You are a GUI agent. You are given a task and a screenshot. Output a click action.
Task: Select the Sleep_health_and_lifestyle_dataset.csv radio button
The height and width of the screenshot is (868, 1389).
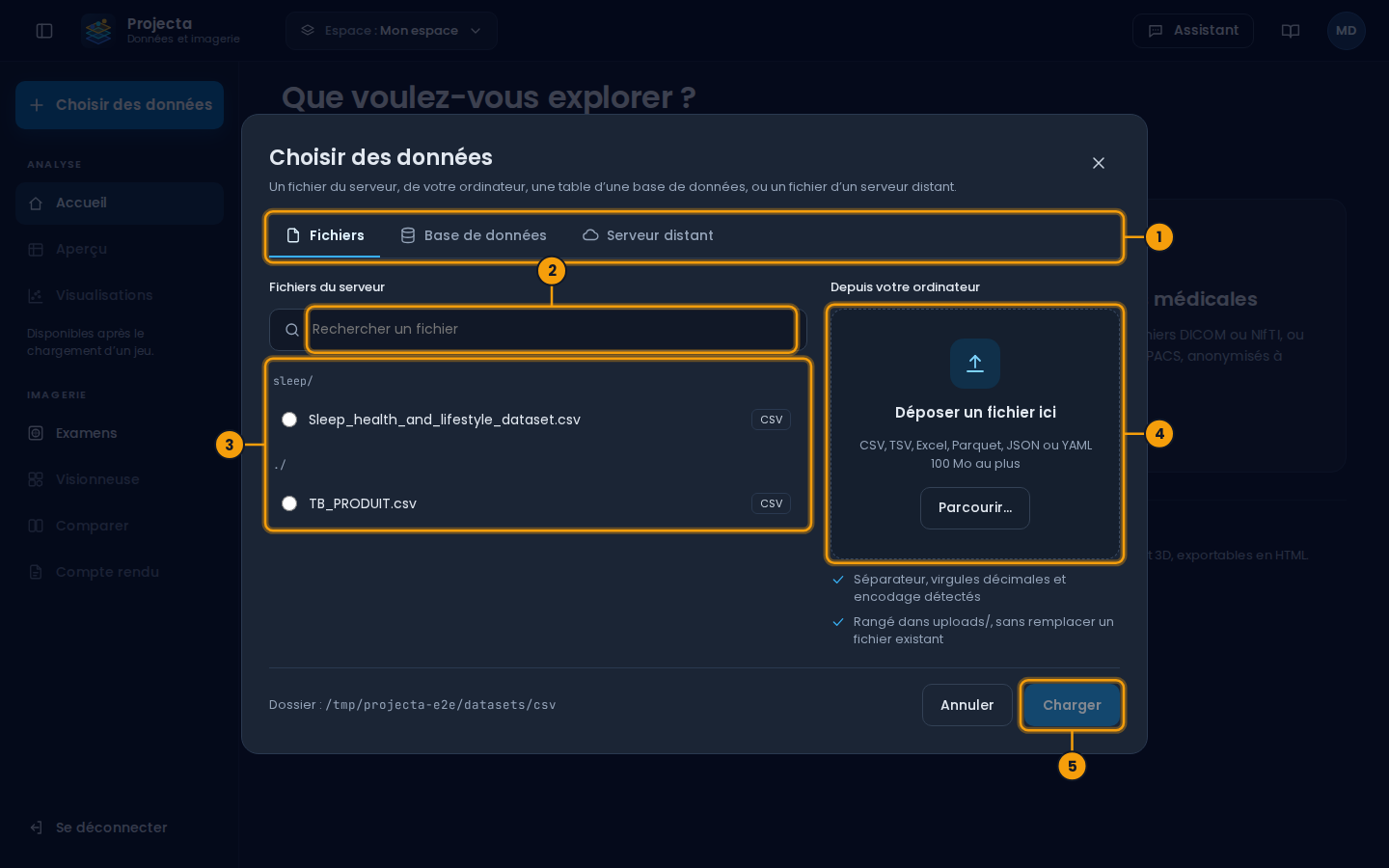pos(289,420)
